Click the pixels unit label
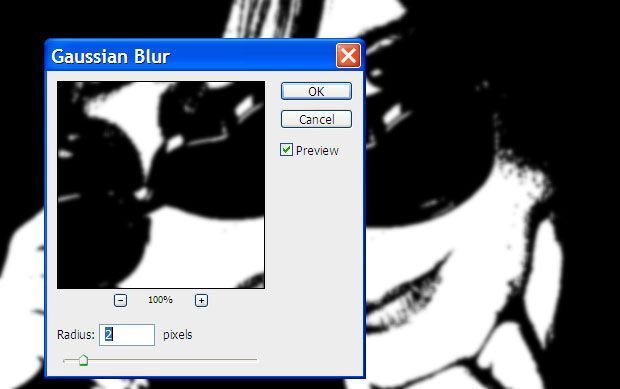 pos(178,335)
